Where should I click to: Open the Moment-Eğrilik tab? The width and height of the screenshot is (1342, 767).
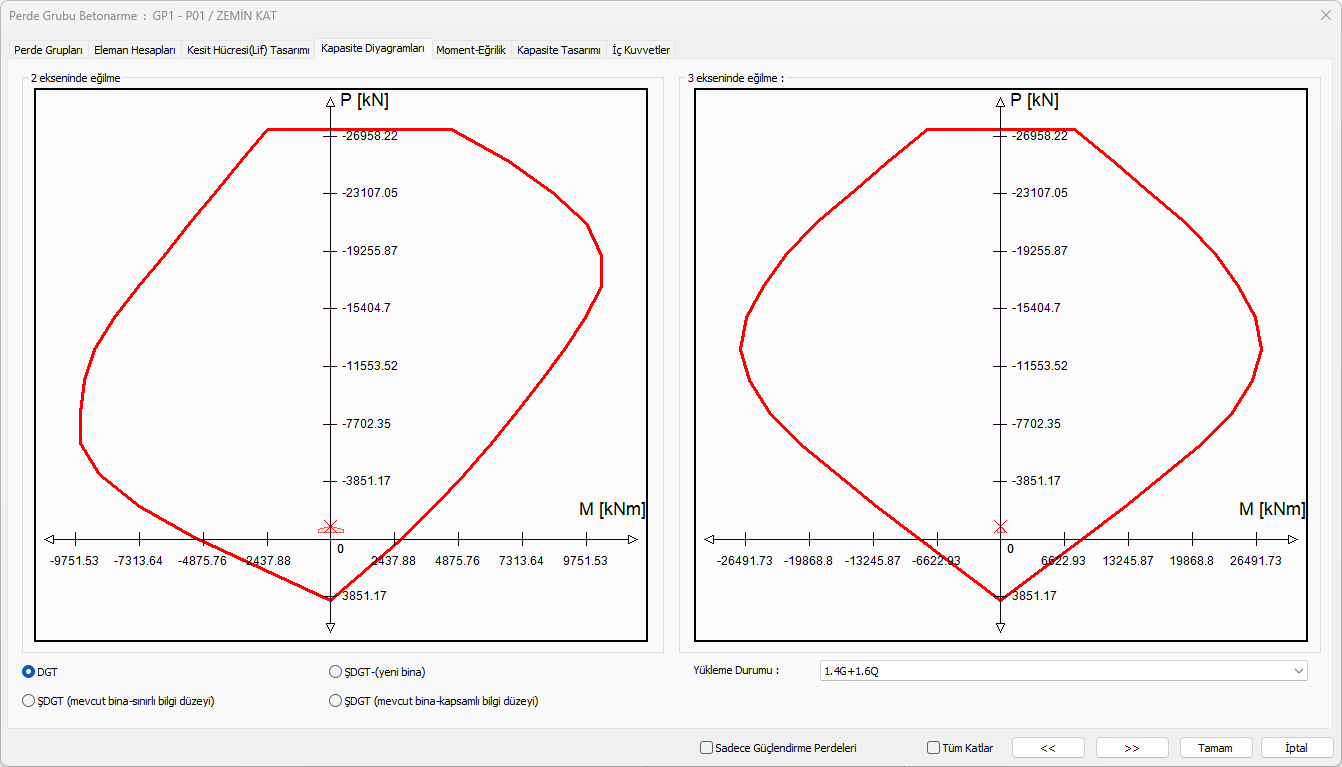(x=471, y=50)
